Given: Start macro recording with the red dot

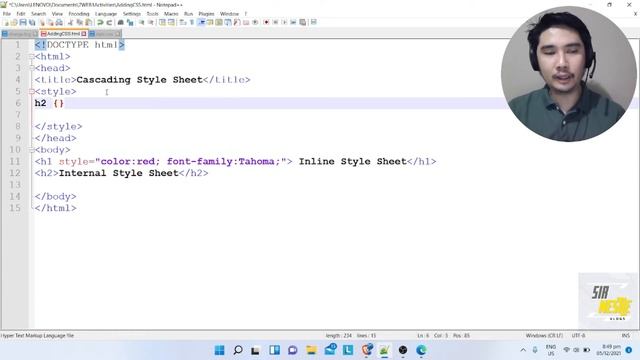Looking at the screenshot, I should point(266,22).
